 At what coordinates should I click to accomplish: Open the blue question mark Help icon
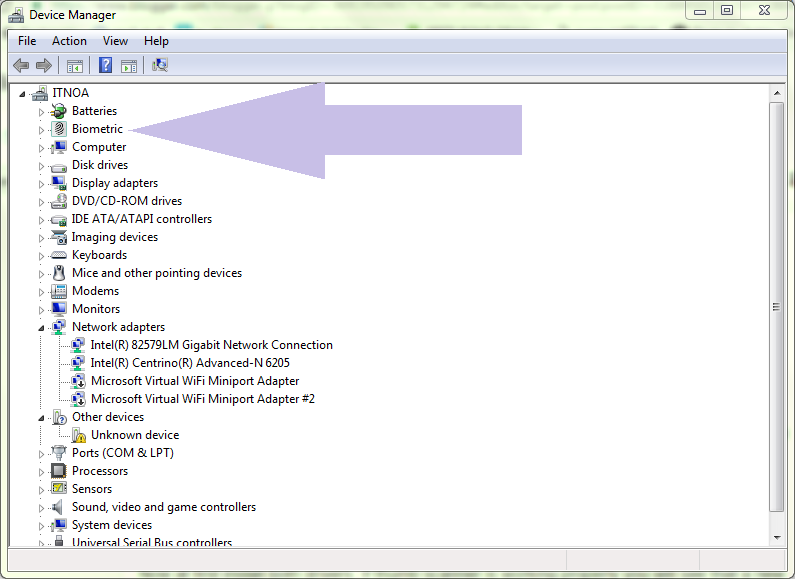coord(105,65)
